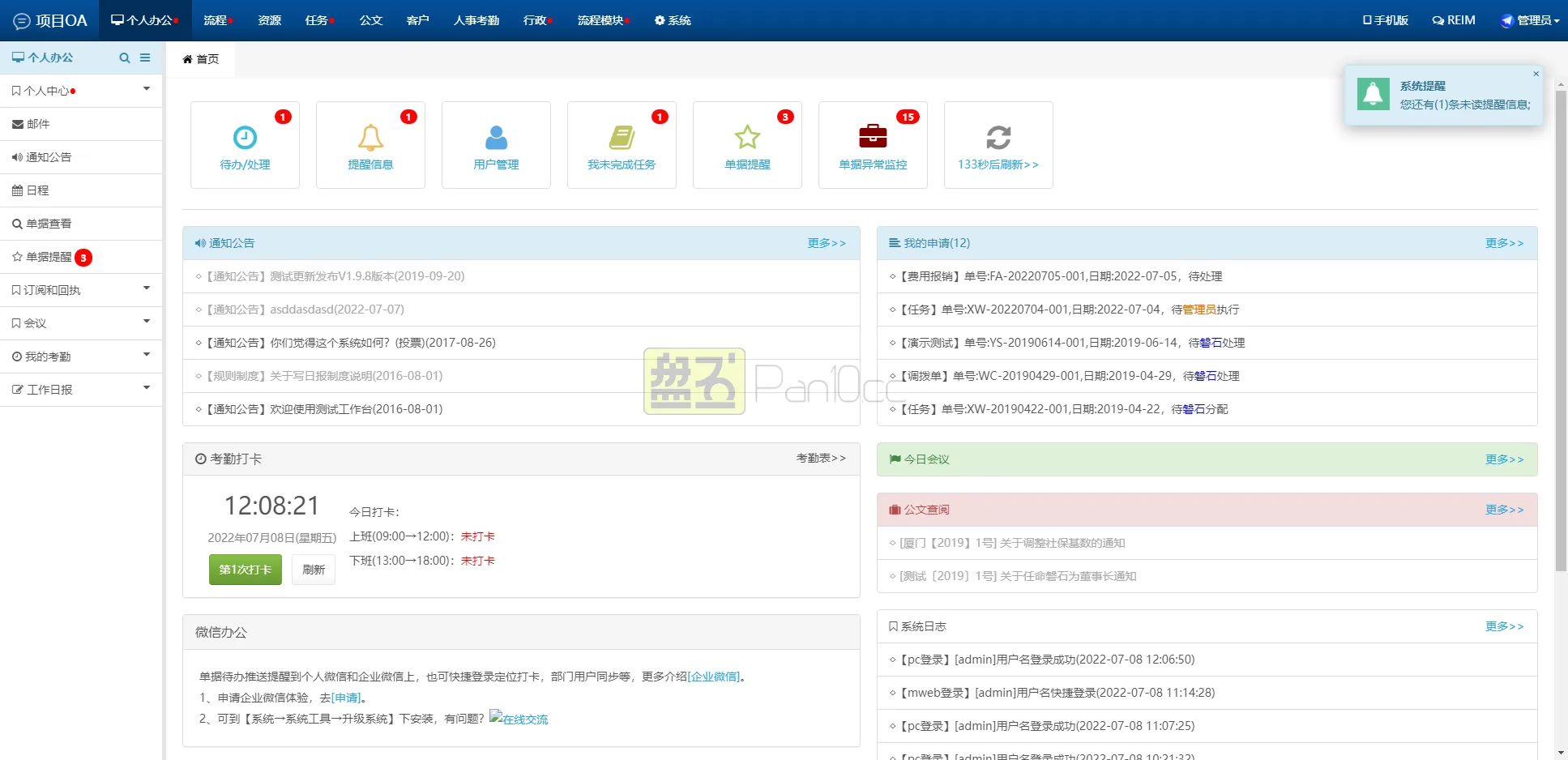Open the 人事考勤 menu
This screenshot has width=1568, height=760.
point(476,20)
